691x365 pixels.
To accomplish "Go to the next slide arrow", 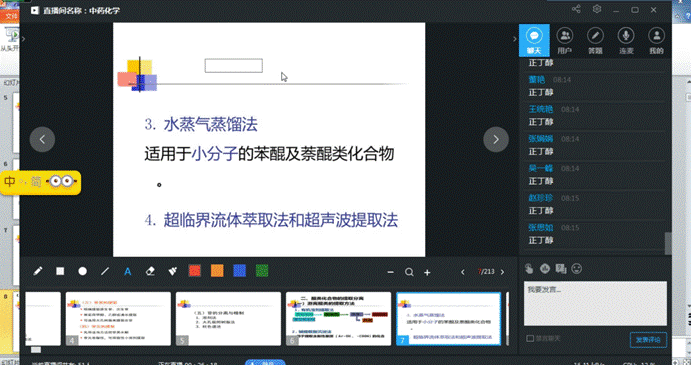I will point(496,139).
